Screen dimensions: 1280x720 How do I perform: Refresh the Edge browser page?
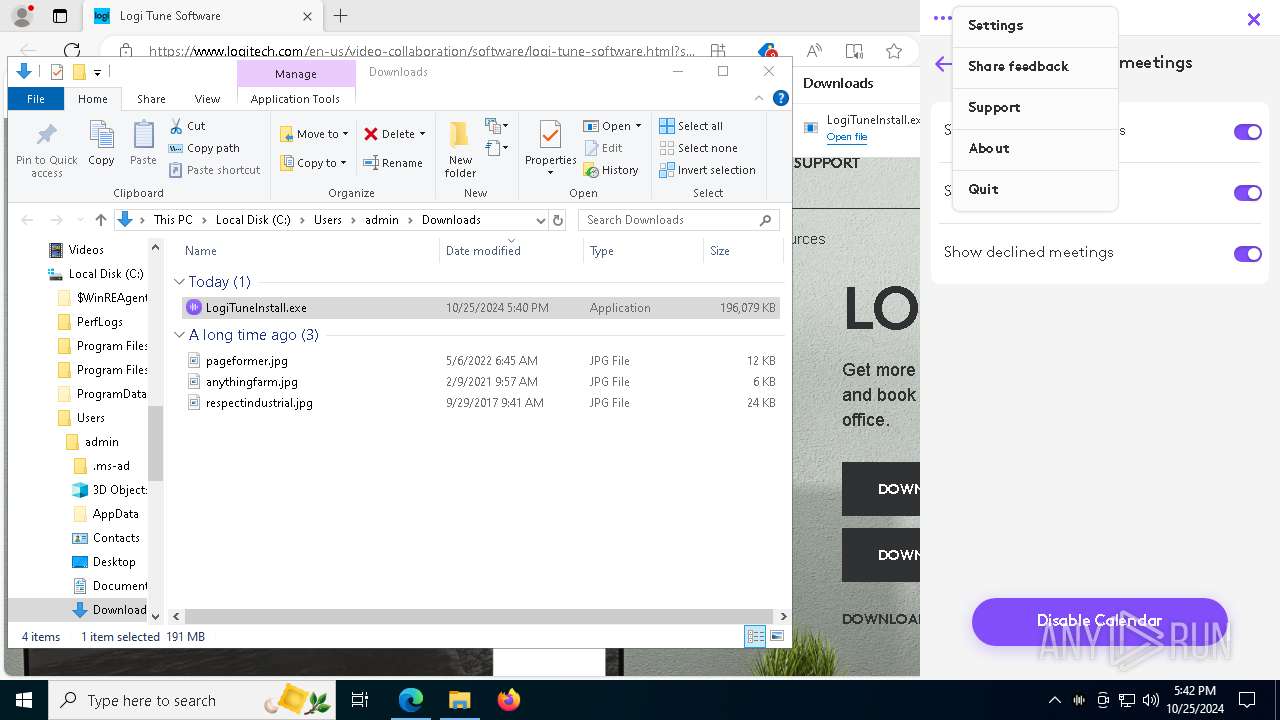click(71, 51)
